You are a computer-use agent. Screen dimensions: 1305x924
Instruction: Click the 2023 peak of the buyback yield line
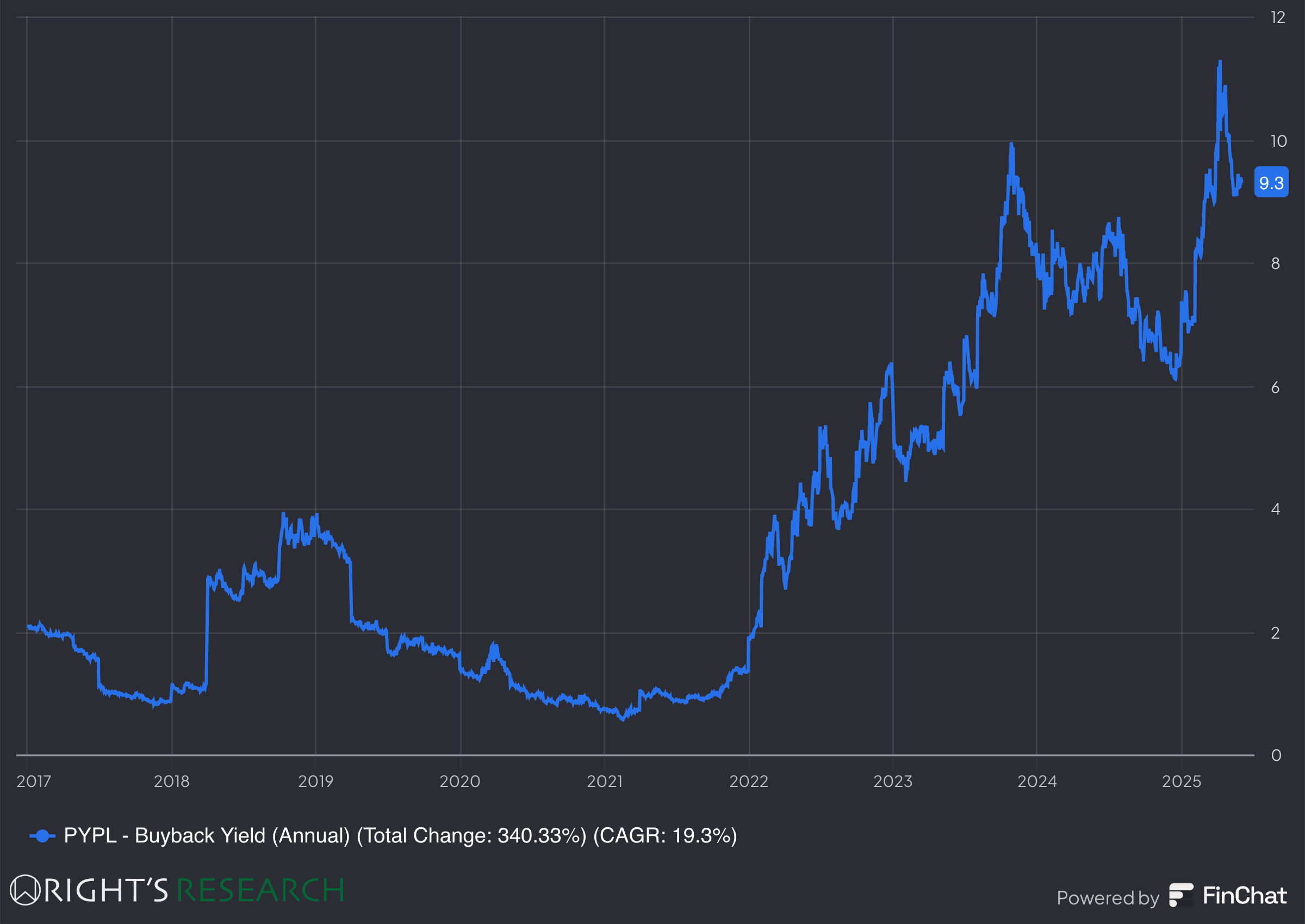[x=1012, y=144]
